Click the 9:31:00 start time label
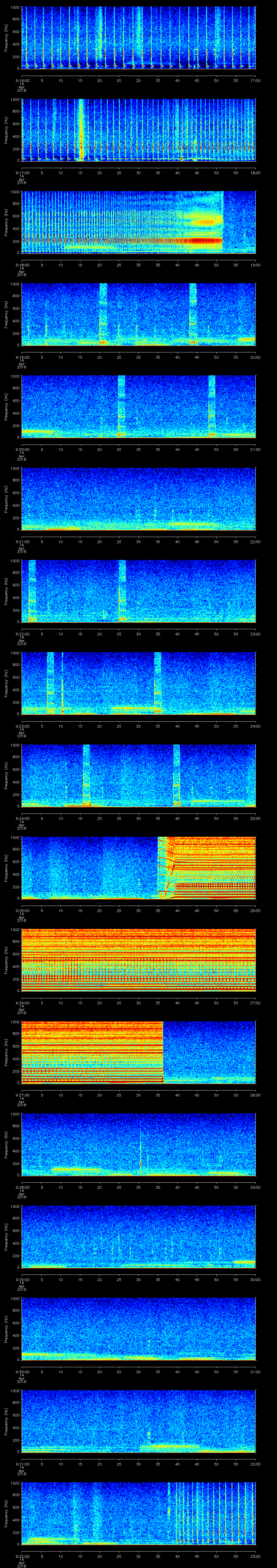The height and width of the screenshot is (1568, 277). [x=21, y=1464]
